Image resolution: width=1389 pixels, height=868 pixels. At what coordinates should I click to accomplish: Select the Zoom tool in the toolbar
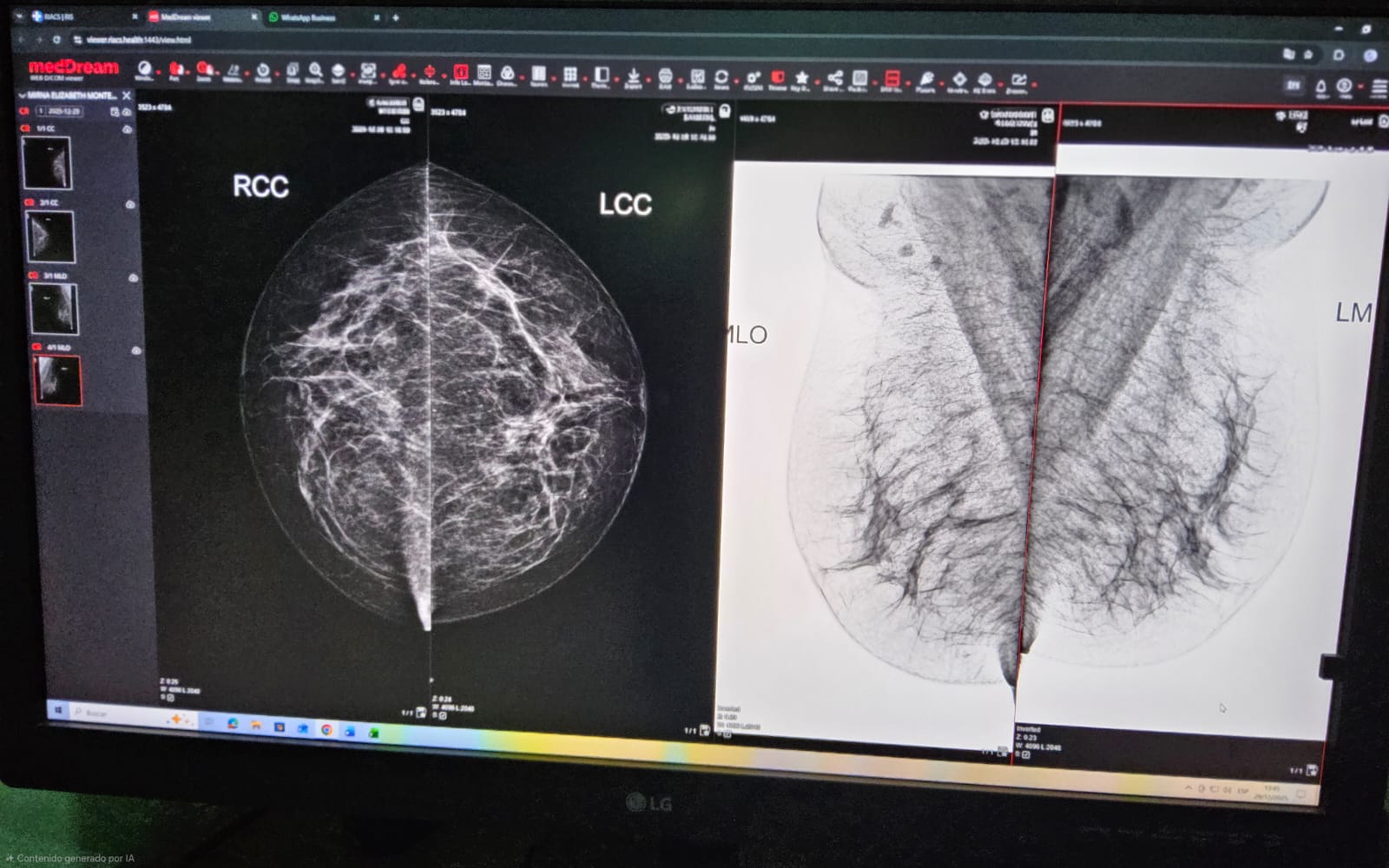click(x=203, y=69)
